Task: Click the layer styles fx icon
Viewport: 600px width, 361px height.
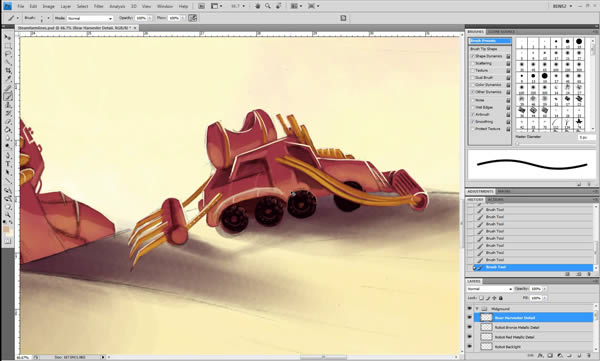Action: coord(540,356)
